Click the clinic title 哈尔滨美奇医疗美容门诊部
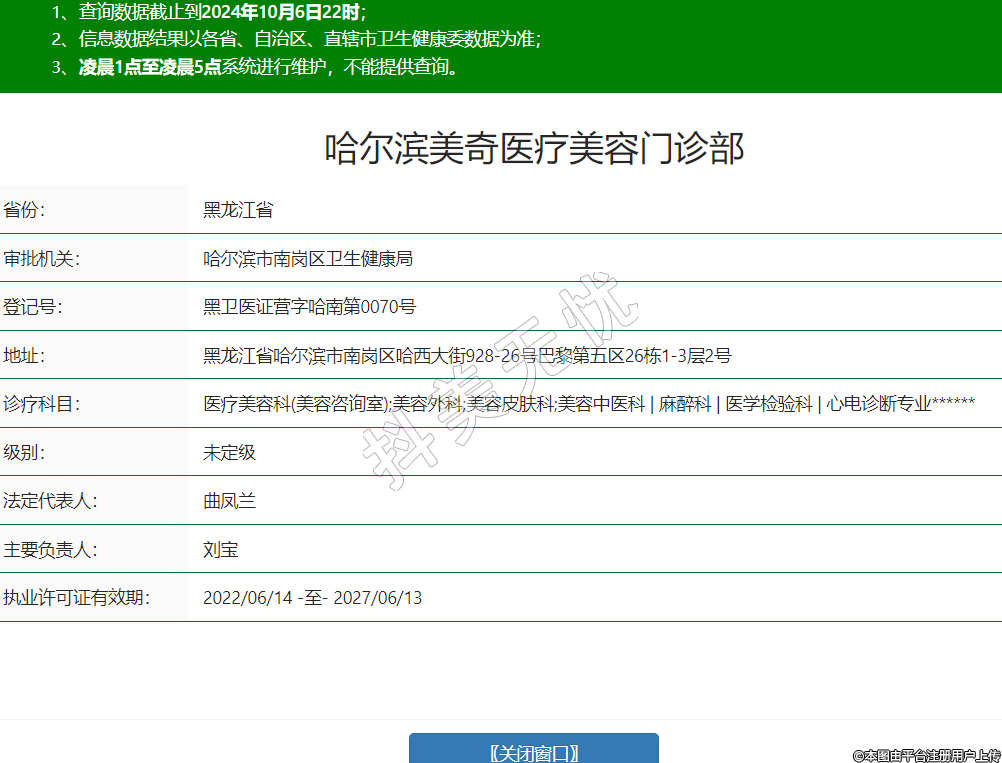Viewport: 1002px width, 763px height. point(534,149)
